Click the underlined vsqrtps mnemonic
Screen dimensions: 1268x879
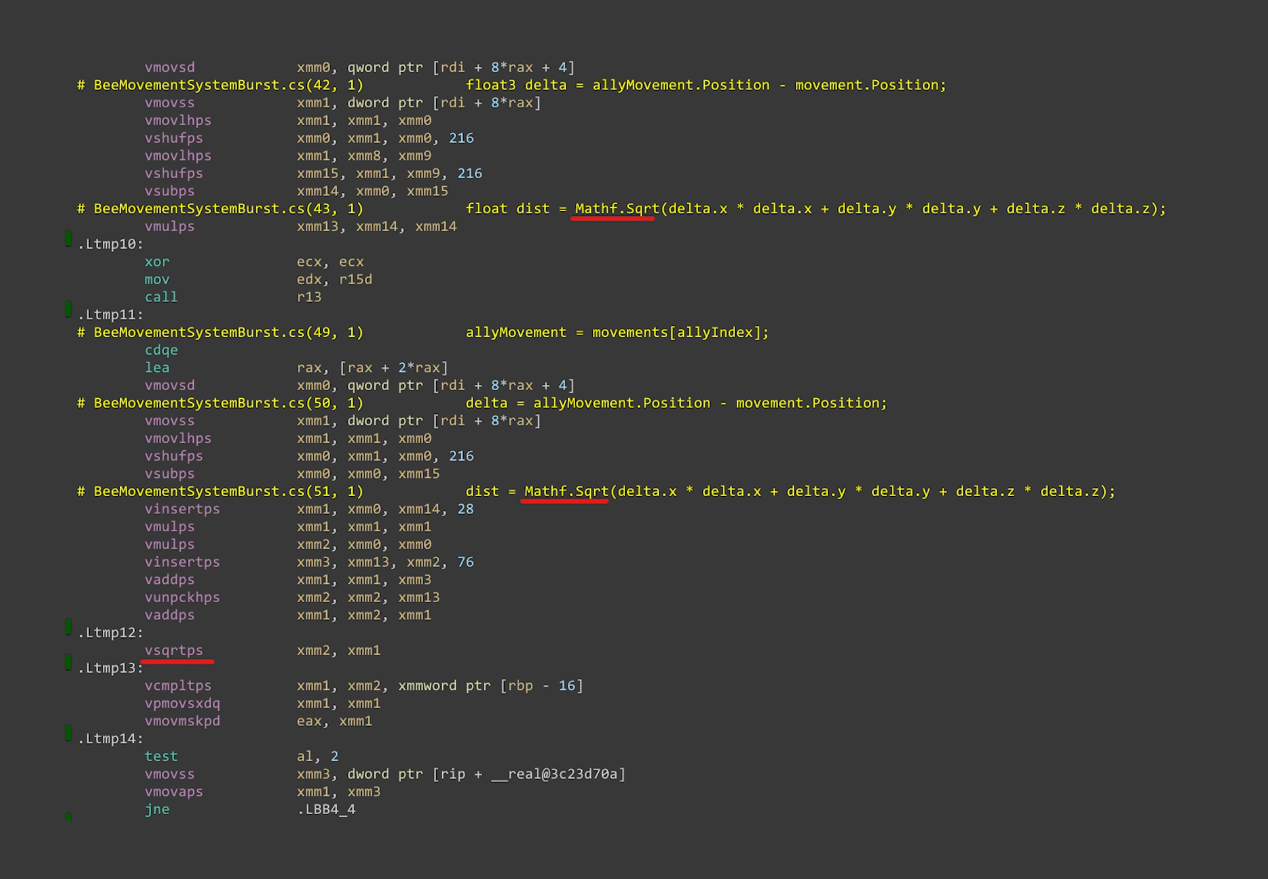coord(174,650)
